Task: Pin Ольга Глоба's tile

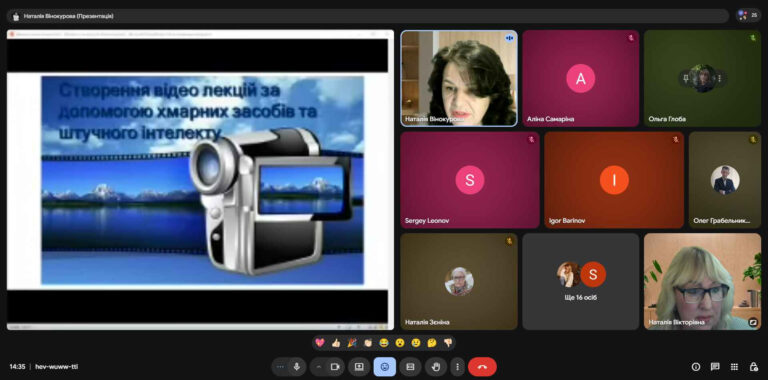Action: (687, 78)
